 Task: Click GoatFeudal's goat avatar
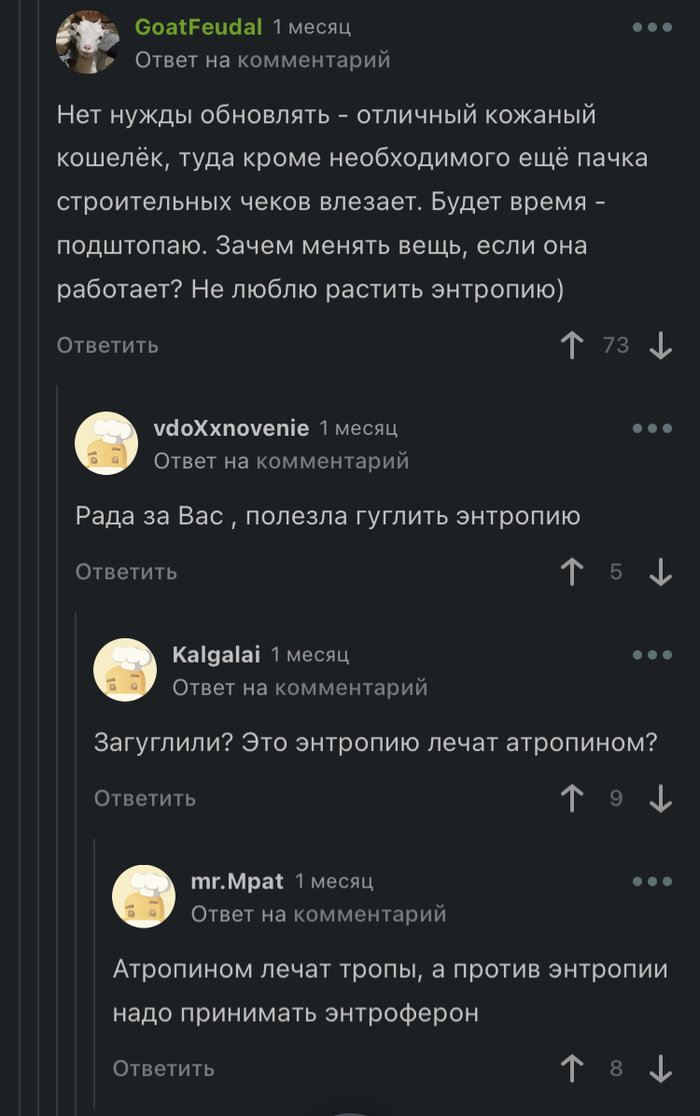[88, 44]
